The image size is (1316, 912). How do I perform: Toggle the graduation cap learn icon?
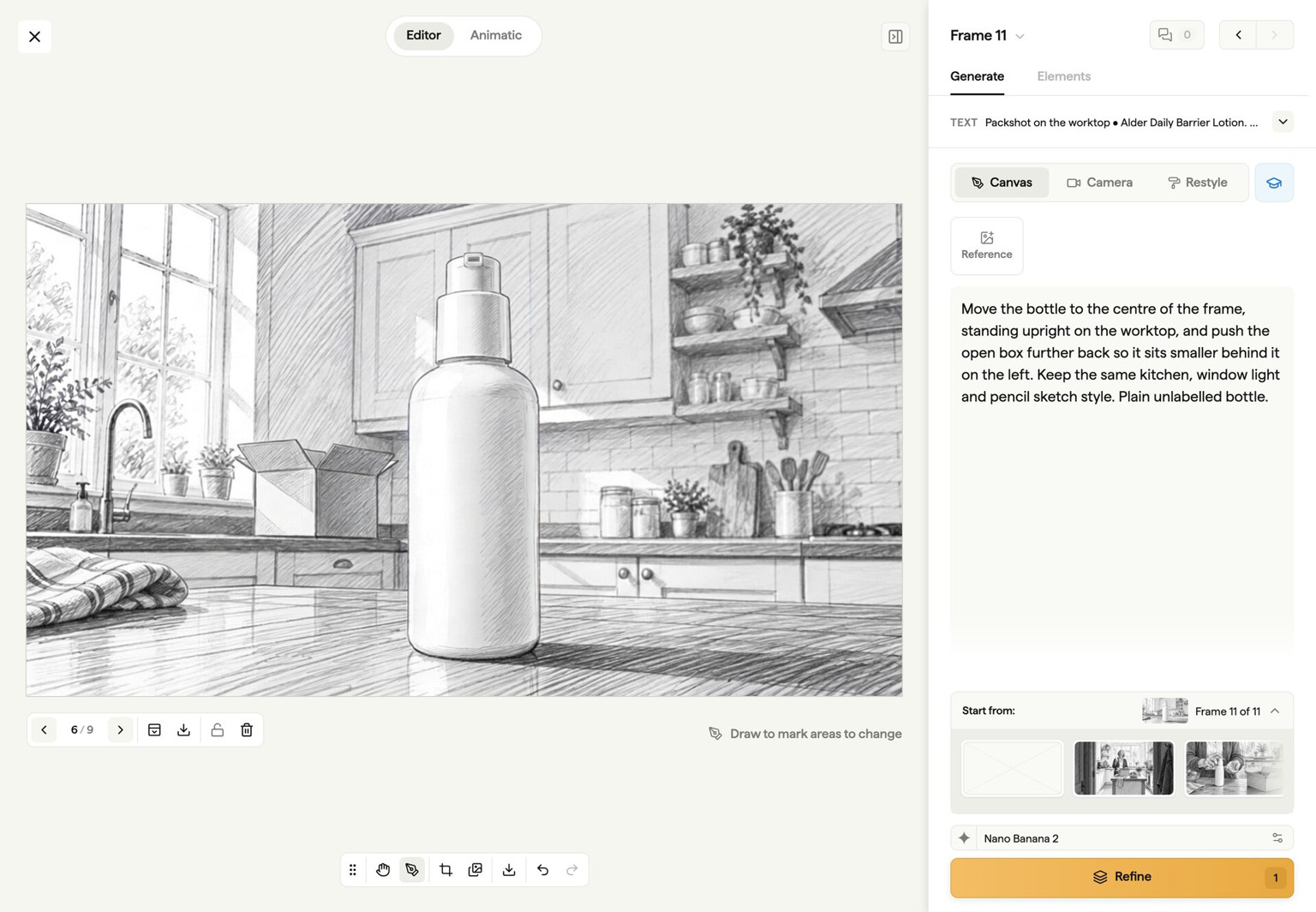point(1274,183)
